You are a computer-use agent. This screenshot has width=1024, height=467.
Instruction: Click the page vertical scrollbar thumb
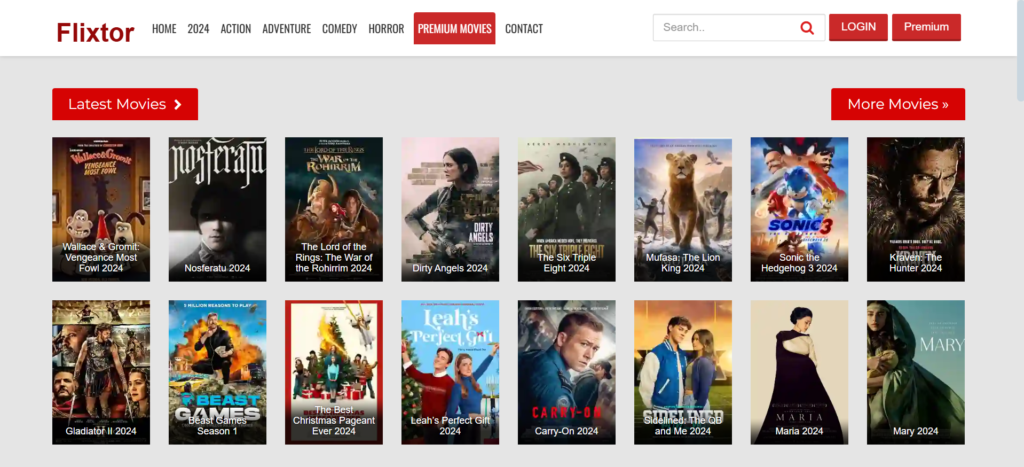click(x=1020, y=50)
